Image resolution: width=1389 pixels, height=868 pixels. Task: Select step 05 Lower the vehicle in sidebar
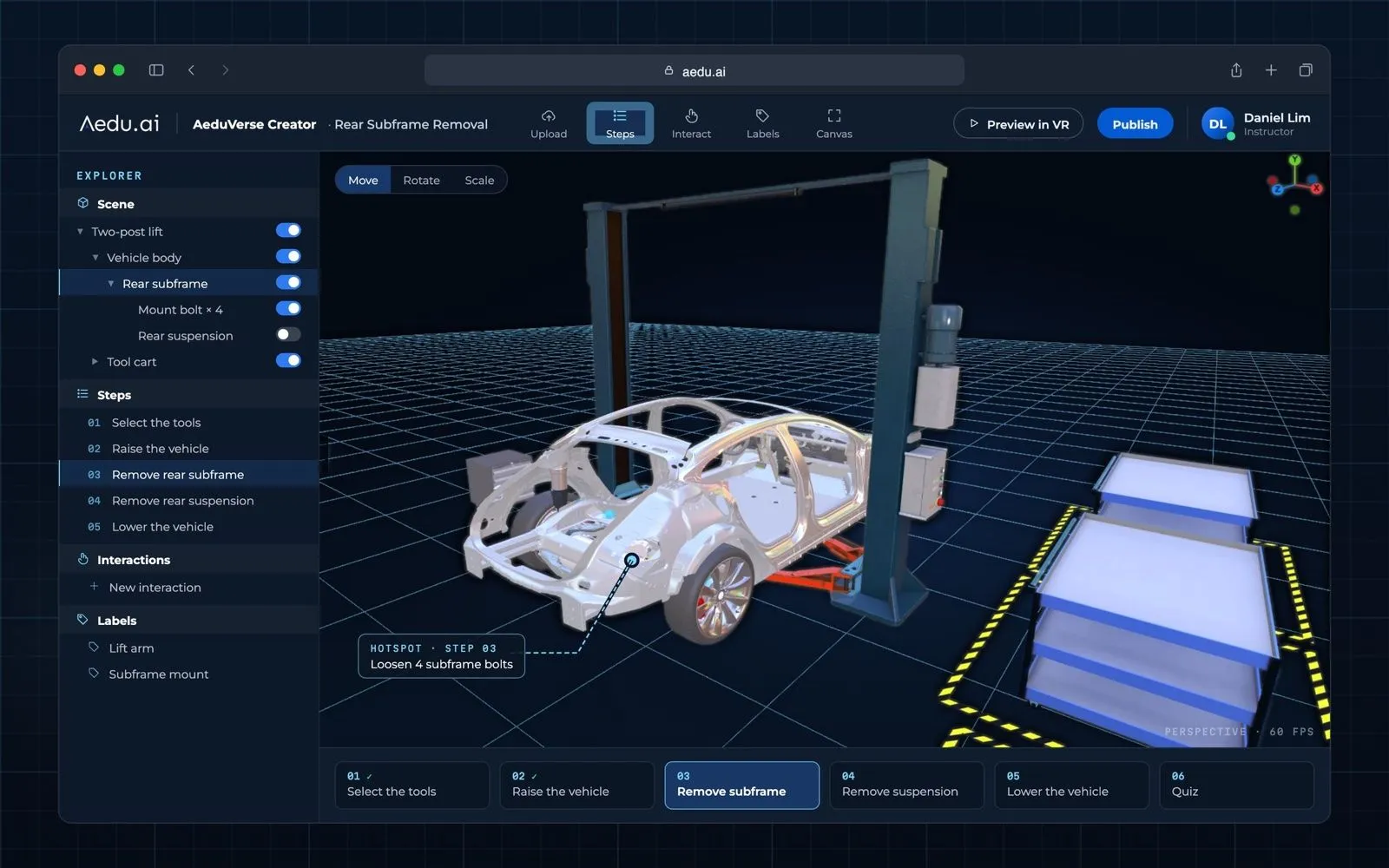(x=188, y=527)
